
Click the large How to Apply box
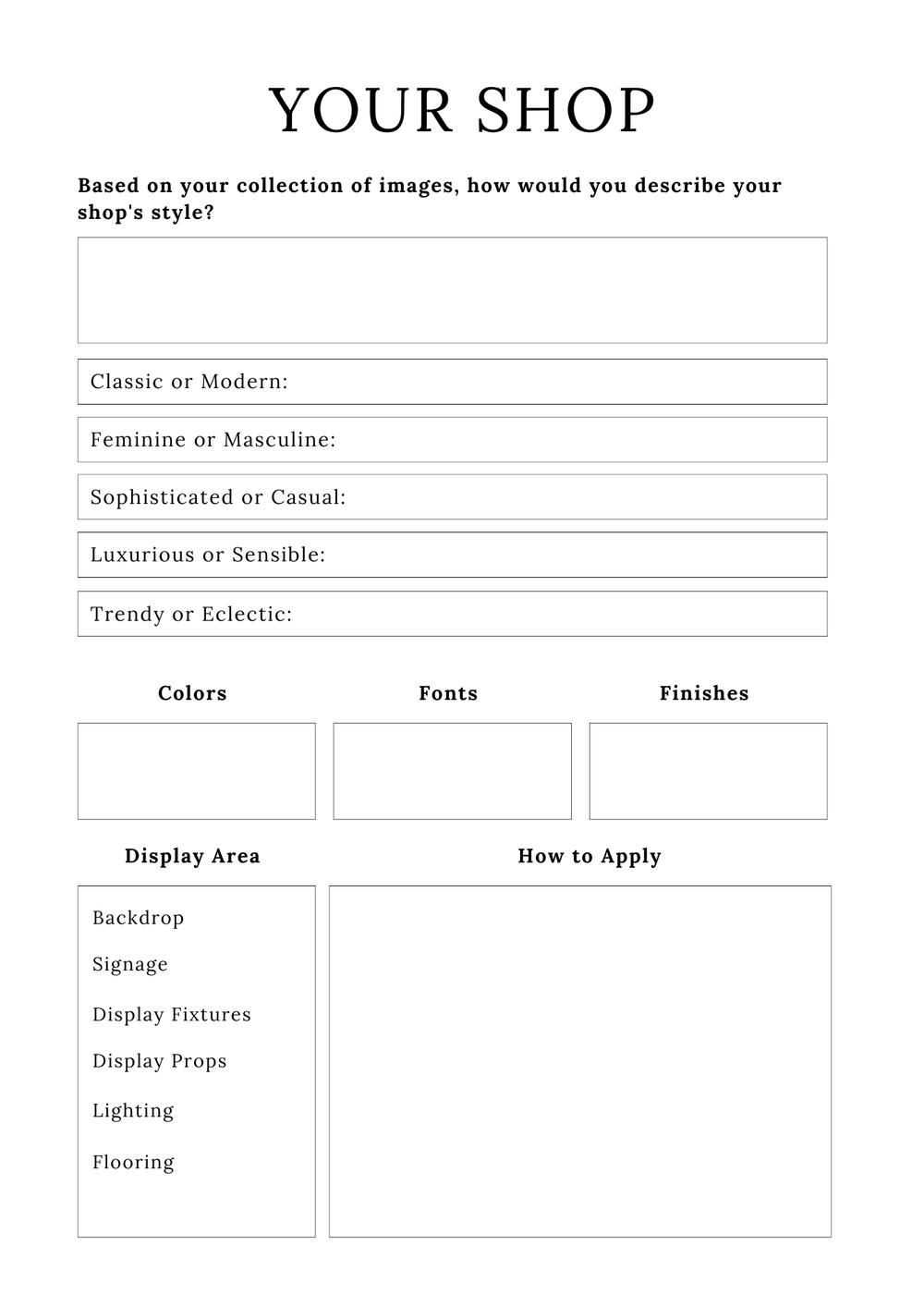(579, 1061)
